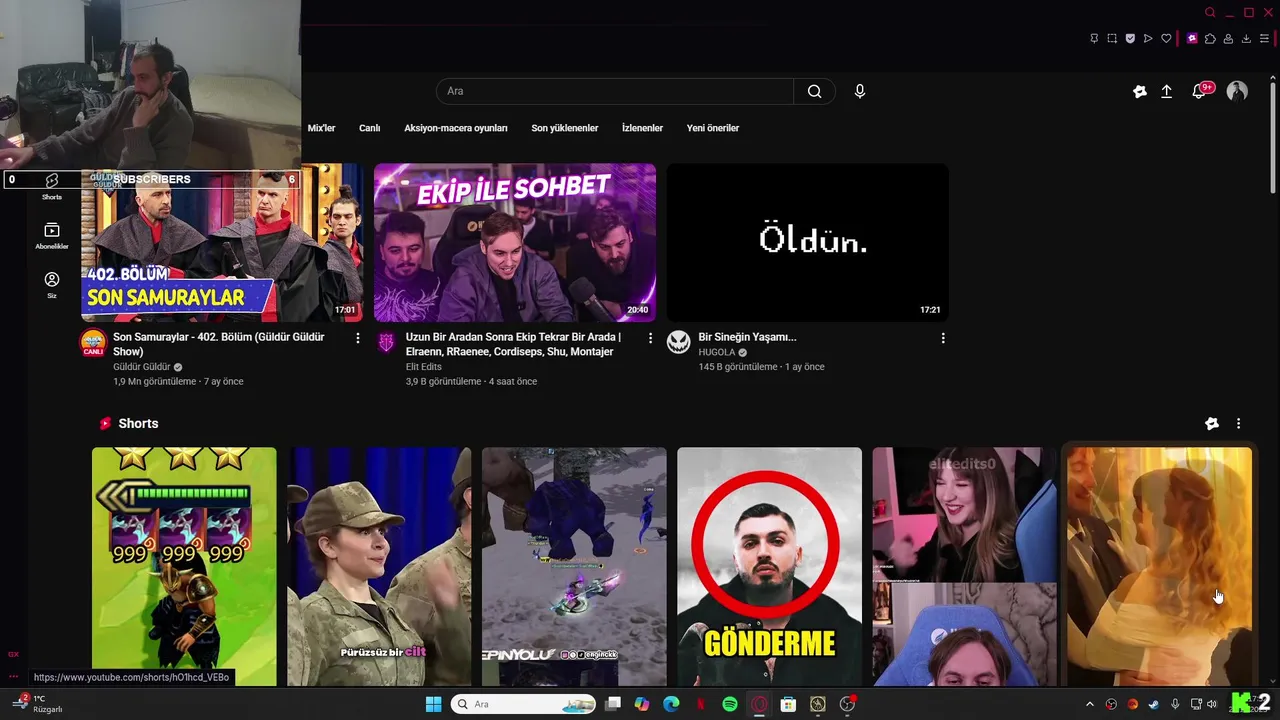
Task: Open Abonelikler in the left sidebar
Action: tap(52, 236)
